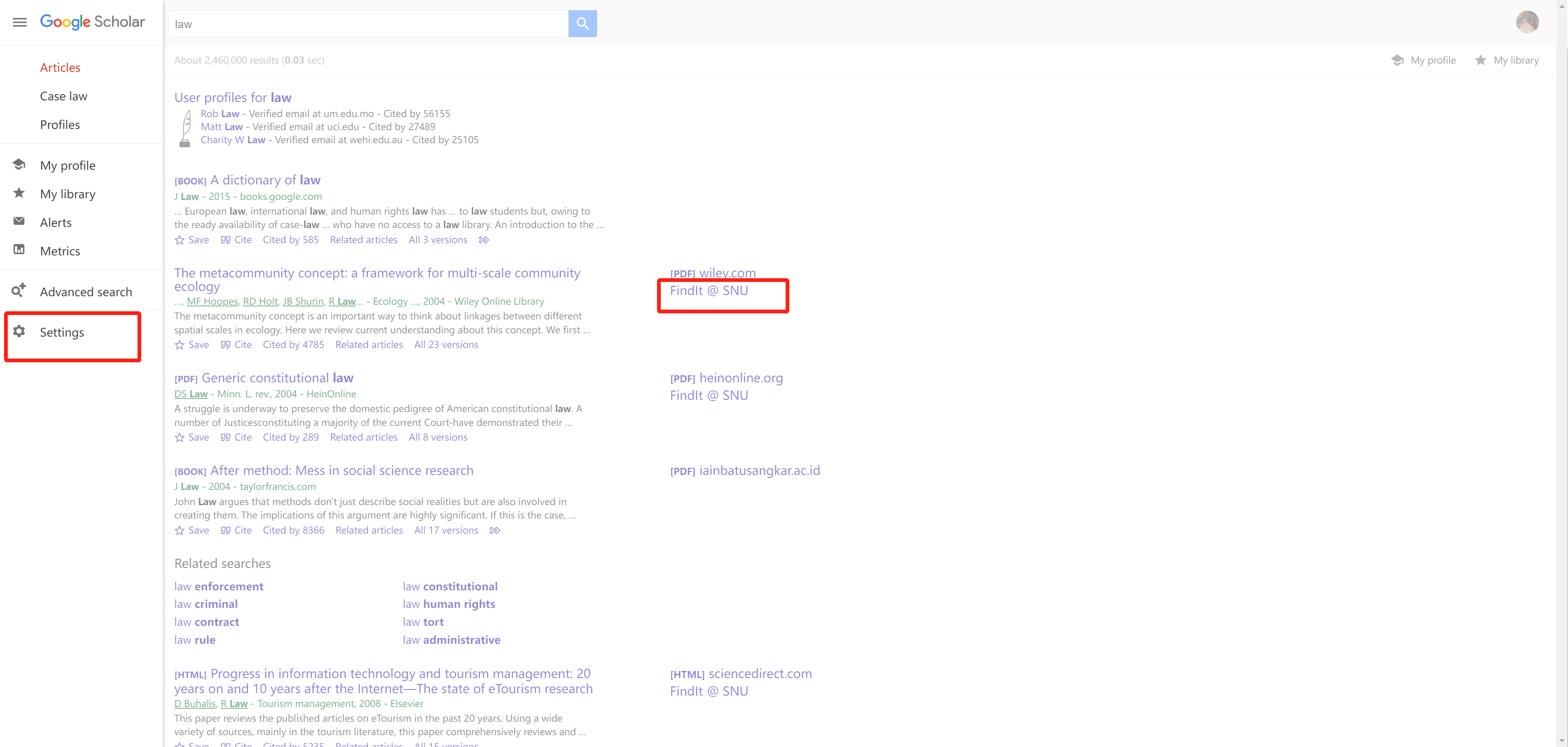Image resolution: width=1568 pixels, height=747 pixels.
Task: Open Cited by 585 link
Action: (x=291, y=239)
